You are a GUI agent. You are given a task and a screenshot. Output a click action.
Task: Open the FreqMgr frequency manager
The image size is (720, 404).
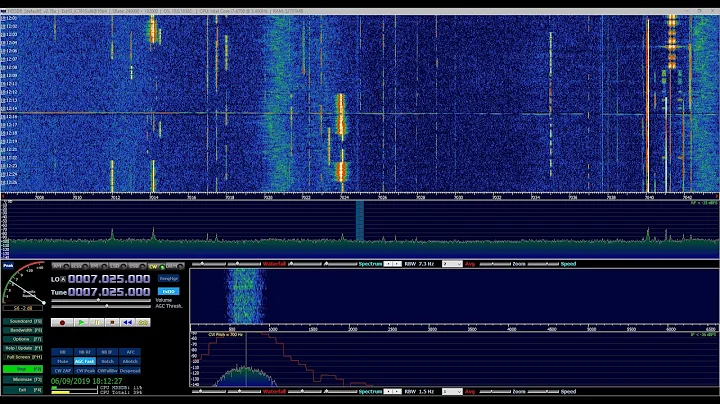pyautogui.click(x=168, y=279)
